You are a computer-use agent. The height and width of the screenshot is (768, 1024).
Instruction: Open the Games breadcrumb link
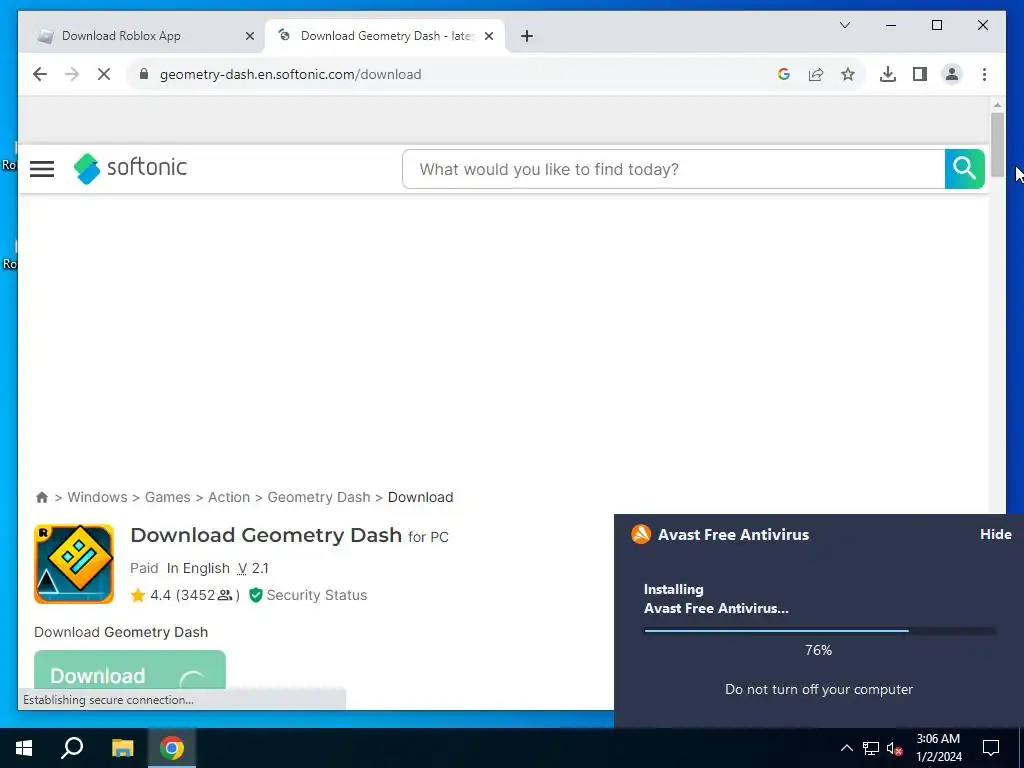pos(168,498)
